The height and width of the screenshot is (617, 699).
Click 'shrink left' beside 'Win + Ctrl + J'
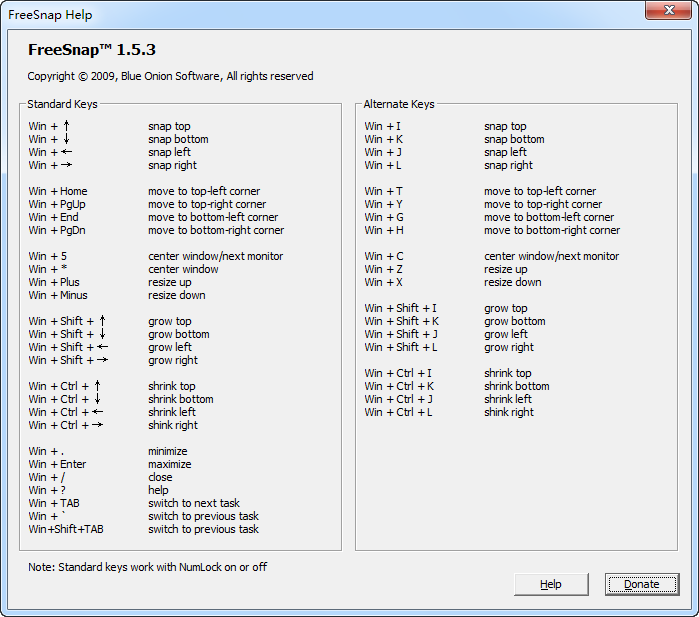(508, 399)
